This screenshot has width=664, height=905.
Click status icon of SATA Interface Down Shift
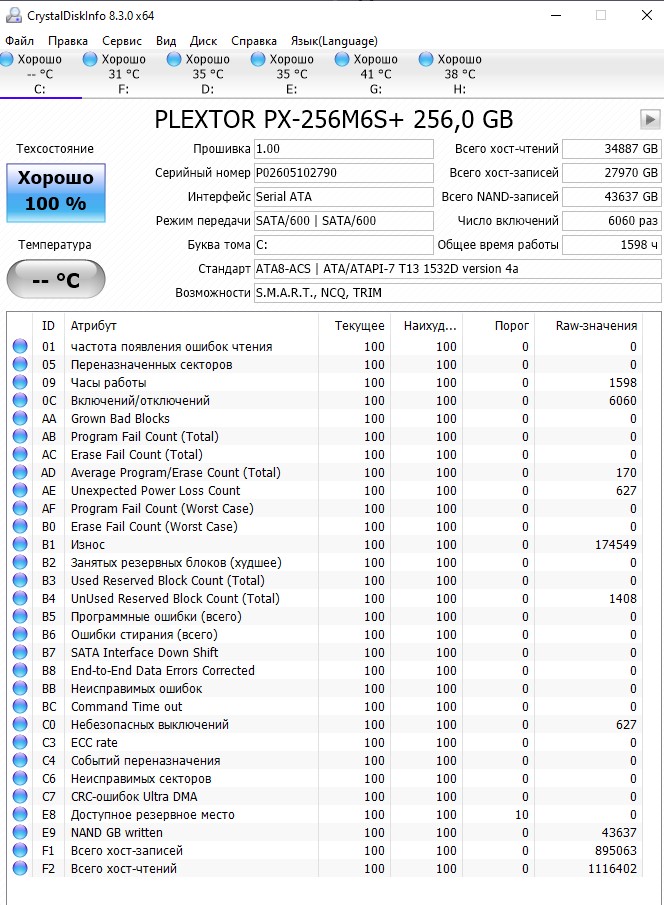point(20,652)
